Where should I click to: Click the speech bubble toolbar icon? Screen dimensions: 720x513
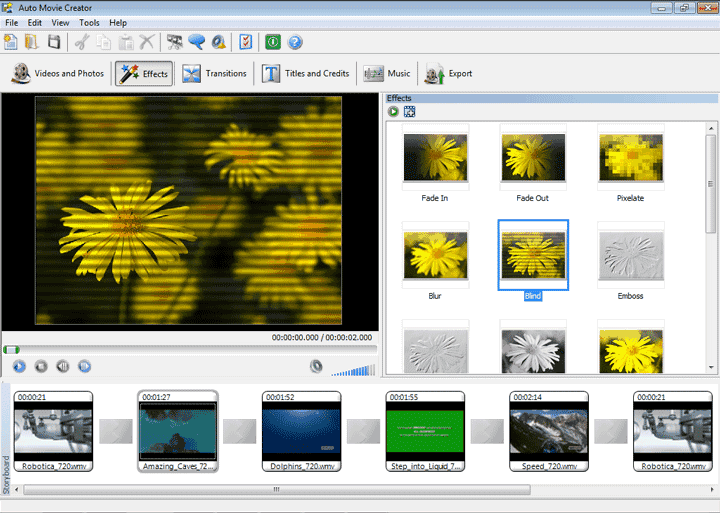point(196,42)
